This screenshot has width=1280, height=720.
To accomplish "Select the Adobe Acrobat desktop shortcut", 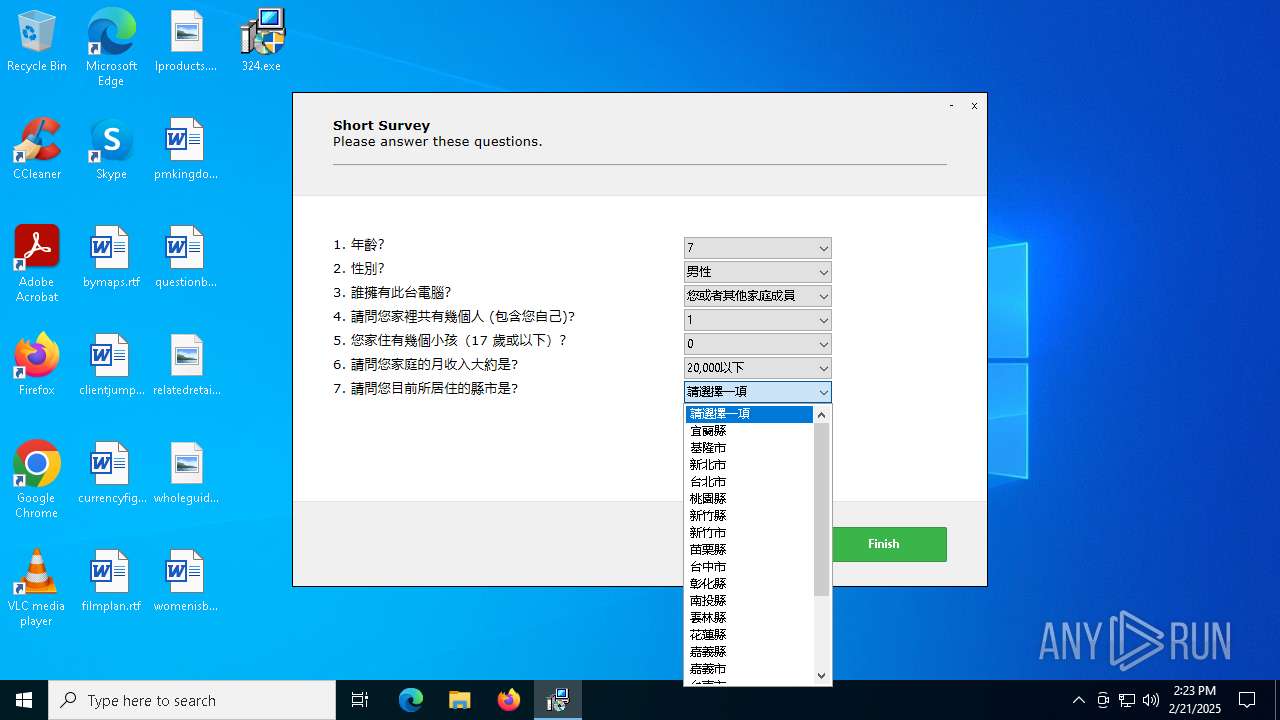I will click(x=37, y=264).
